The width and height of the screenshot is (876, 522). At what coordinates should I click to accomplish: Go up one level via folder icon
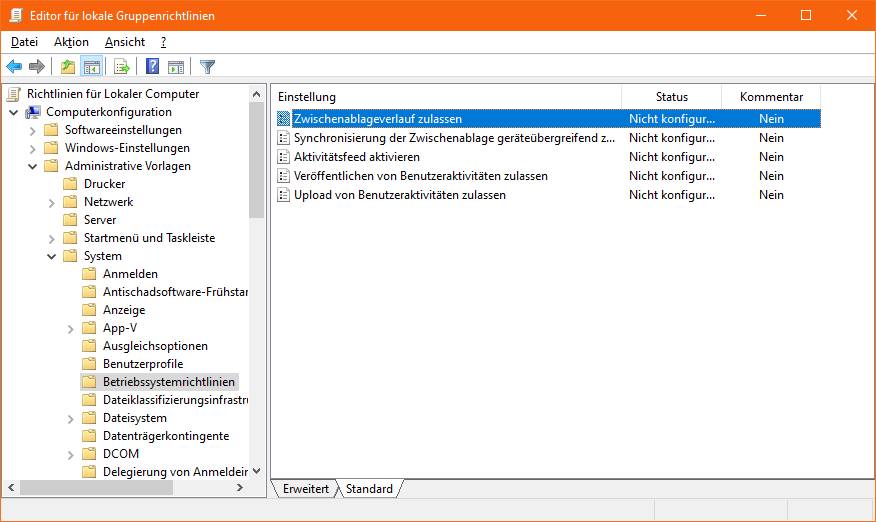point(67,67)
